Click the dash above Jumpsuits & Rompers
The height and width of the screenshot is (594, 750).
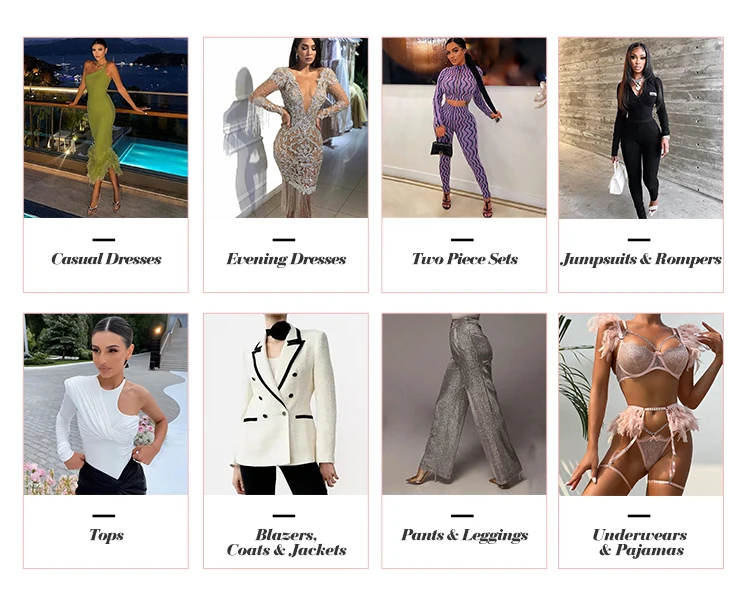tap(639, 240)
